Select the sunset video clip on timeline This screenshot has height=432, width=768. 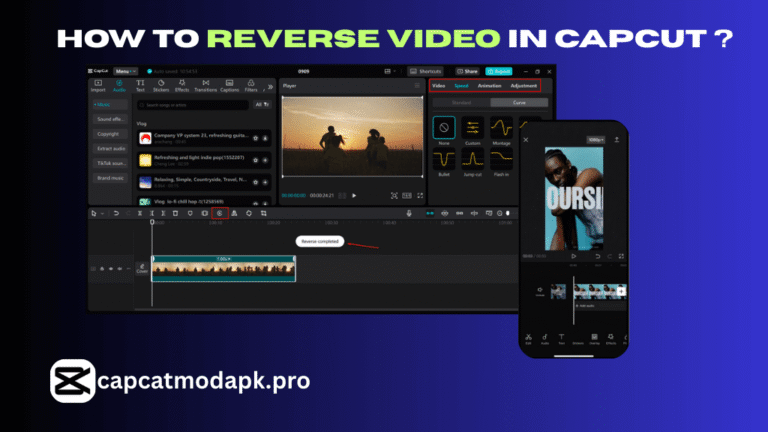tap(223, 269)
